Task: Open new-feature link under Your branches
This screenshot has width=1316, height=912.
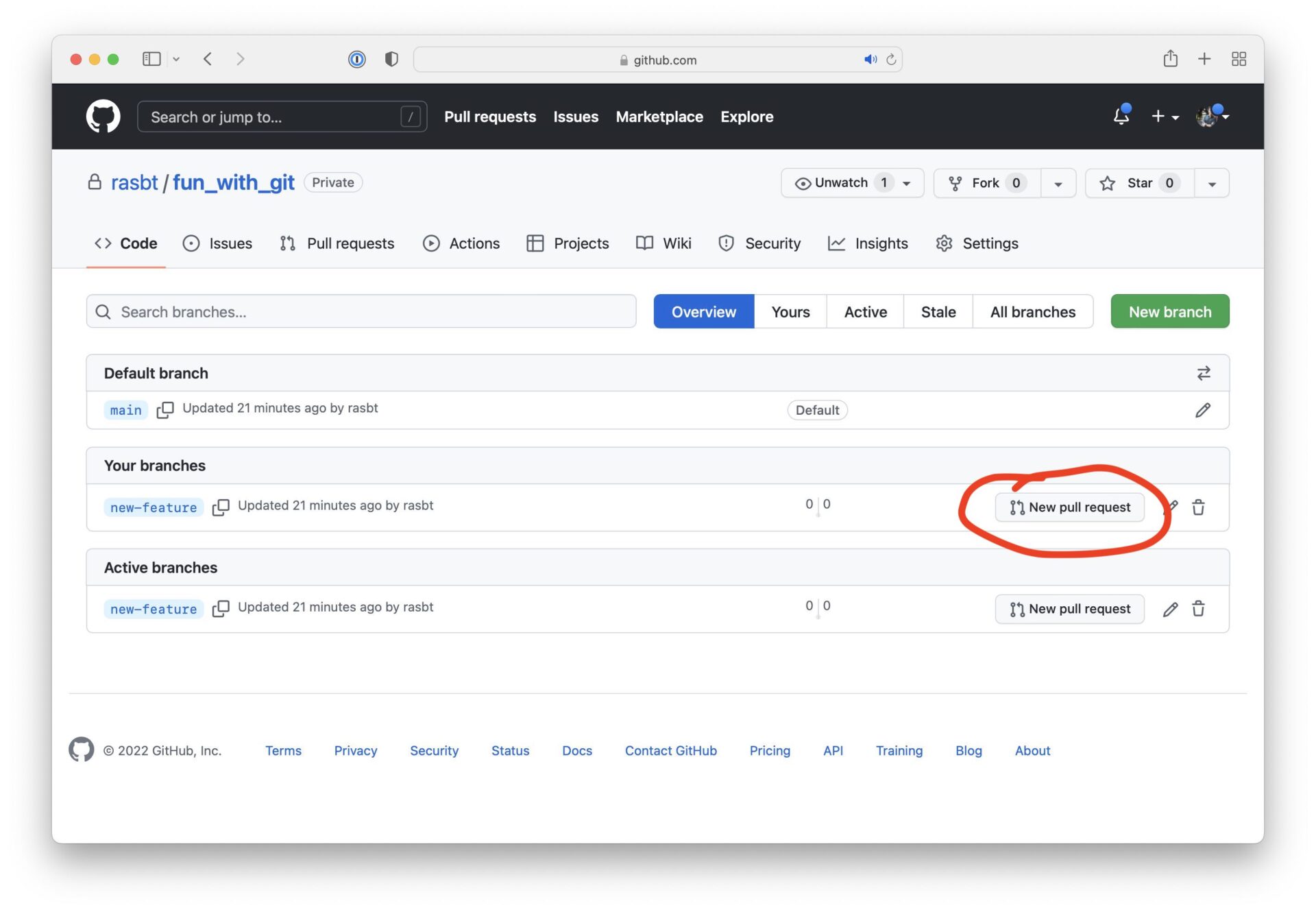Action: (x=154, y=507)
